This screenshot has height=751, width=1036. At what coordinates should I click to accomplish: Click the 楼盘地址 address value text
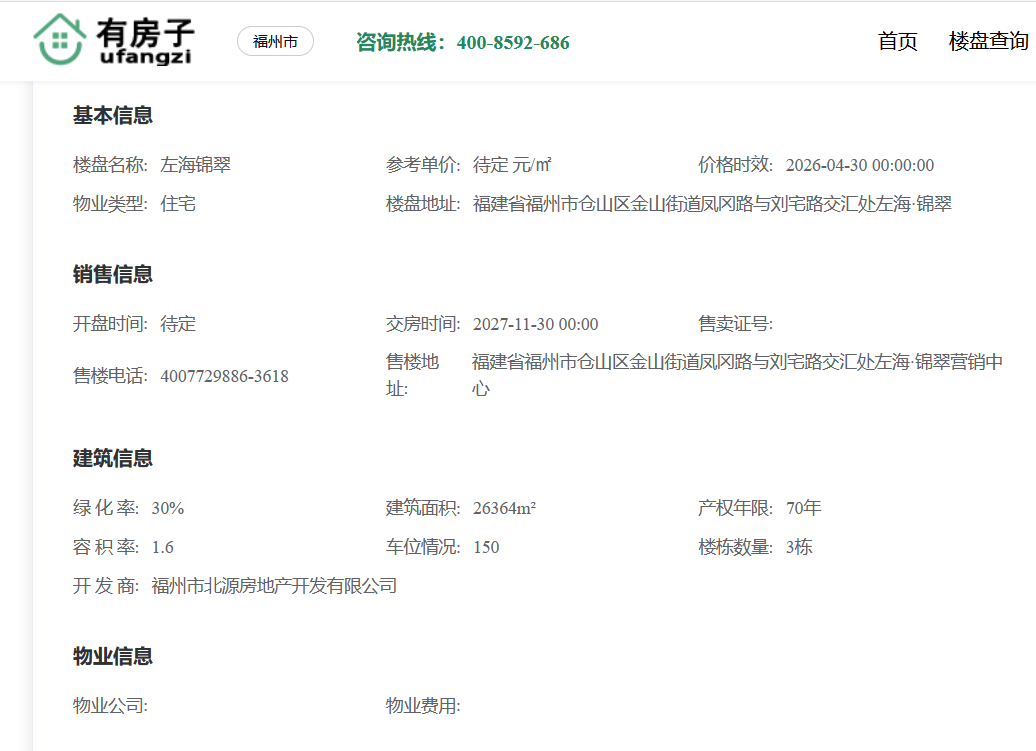712,204
